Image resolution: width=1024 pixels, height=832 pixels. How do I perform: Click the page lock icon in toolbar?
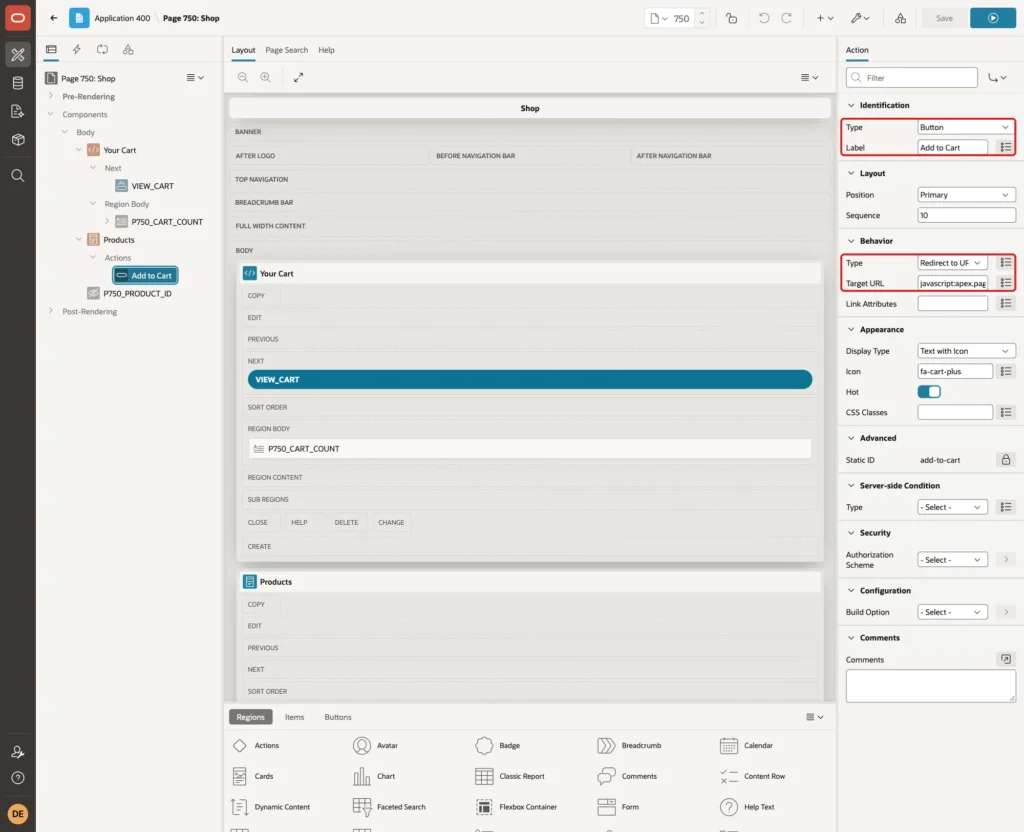pyautogui.click(x=731, y=18)
